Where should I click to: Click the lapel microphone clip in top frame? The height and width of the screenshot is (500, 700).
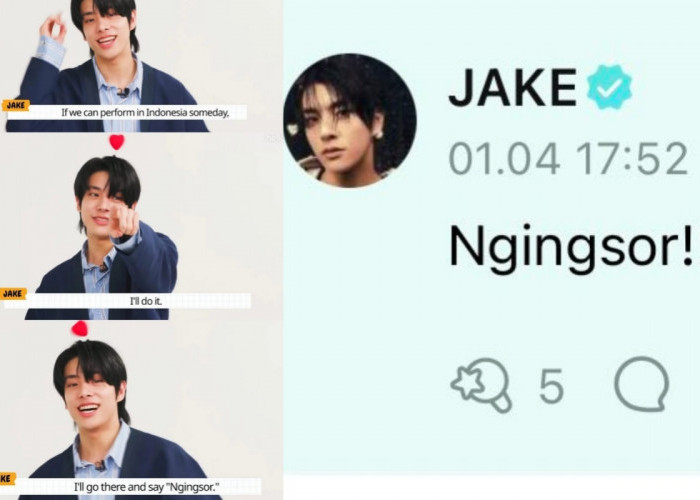coord(123,93)
